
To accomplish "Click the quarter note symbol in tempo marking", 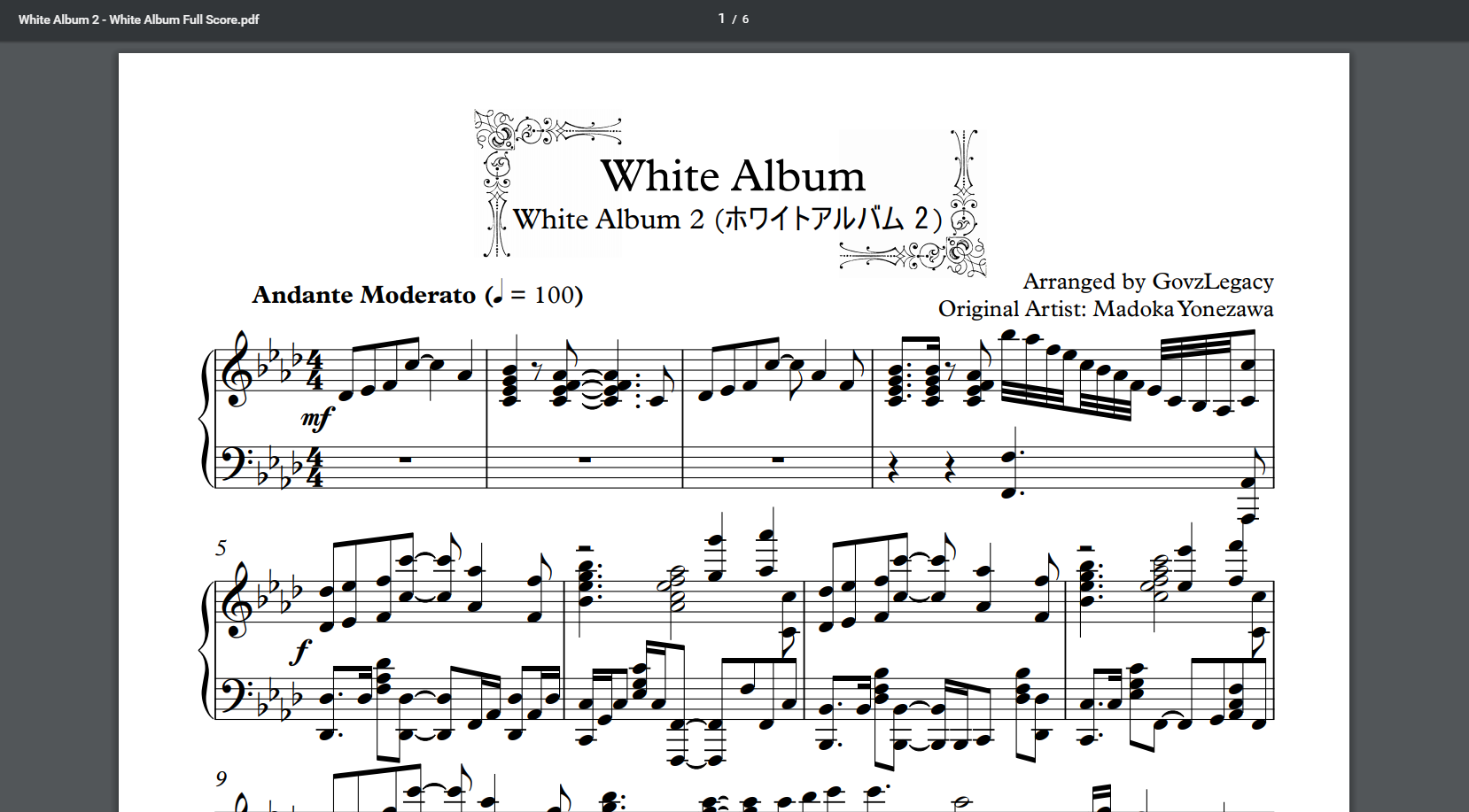I will tap(498, 292).
